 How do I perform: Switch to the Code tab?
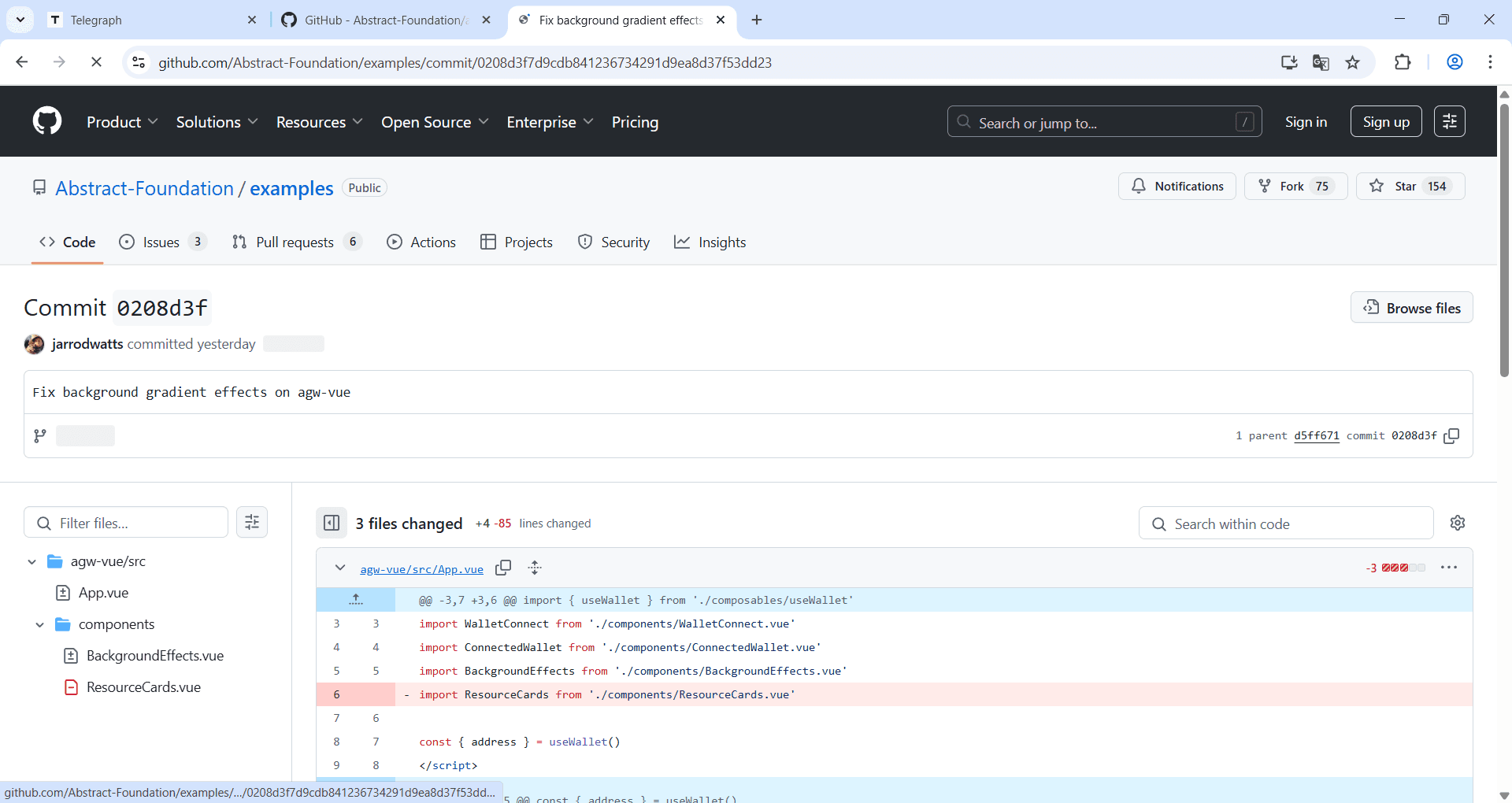(68, 242)
